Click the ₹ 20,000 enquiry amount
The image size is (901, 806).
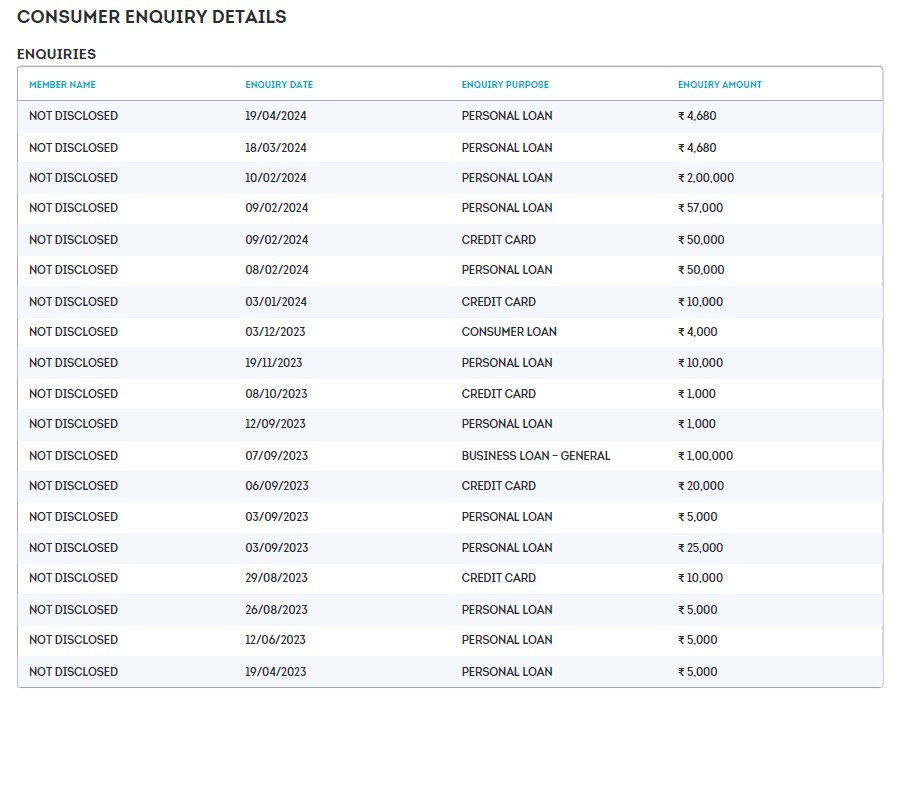[x=700, y=486]
